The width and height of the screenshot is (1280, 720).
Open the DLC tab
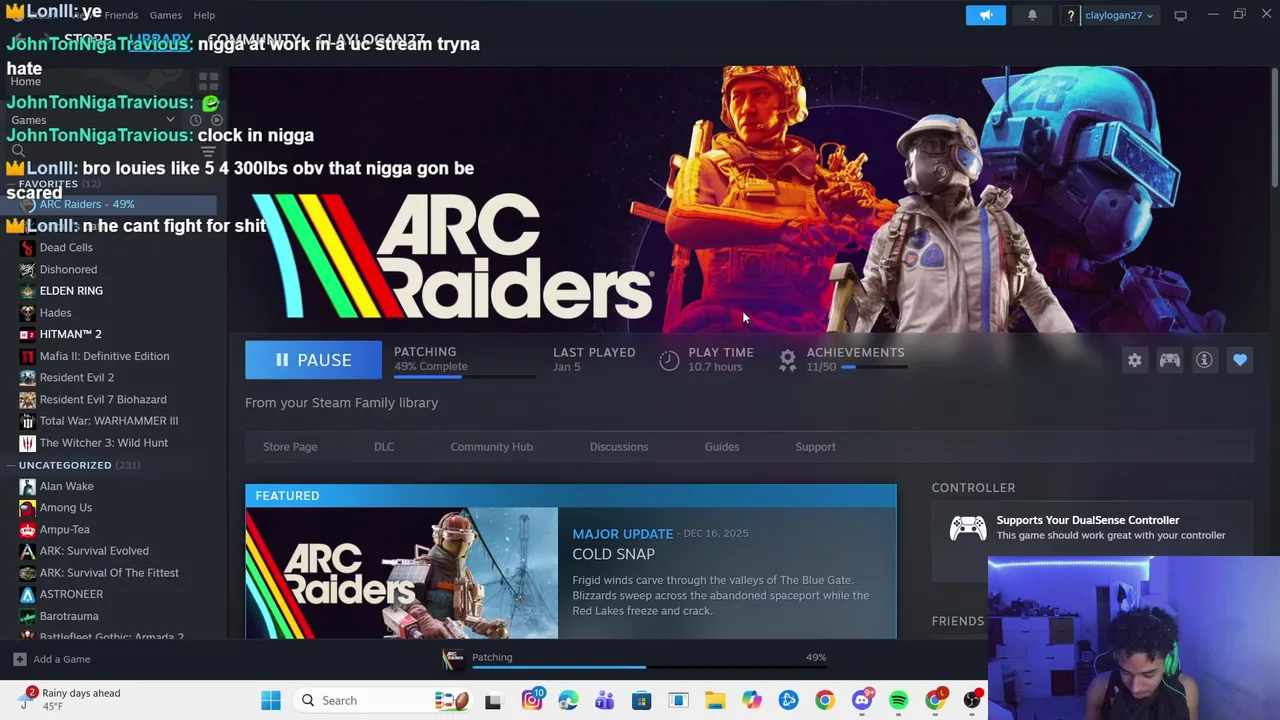(384, 447)
